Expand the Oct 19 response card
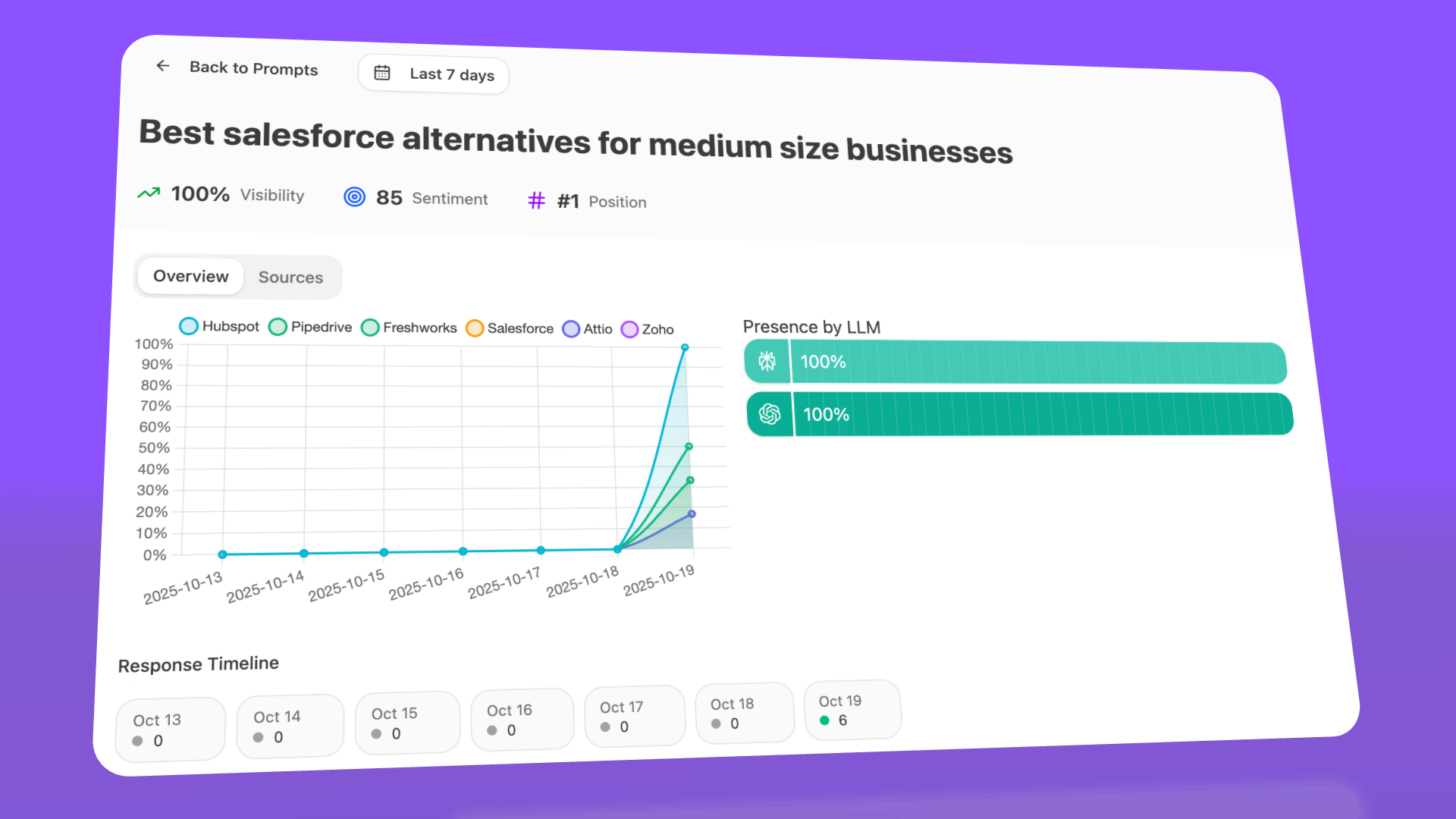The image size is (1456, 819). coord(852,710)
